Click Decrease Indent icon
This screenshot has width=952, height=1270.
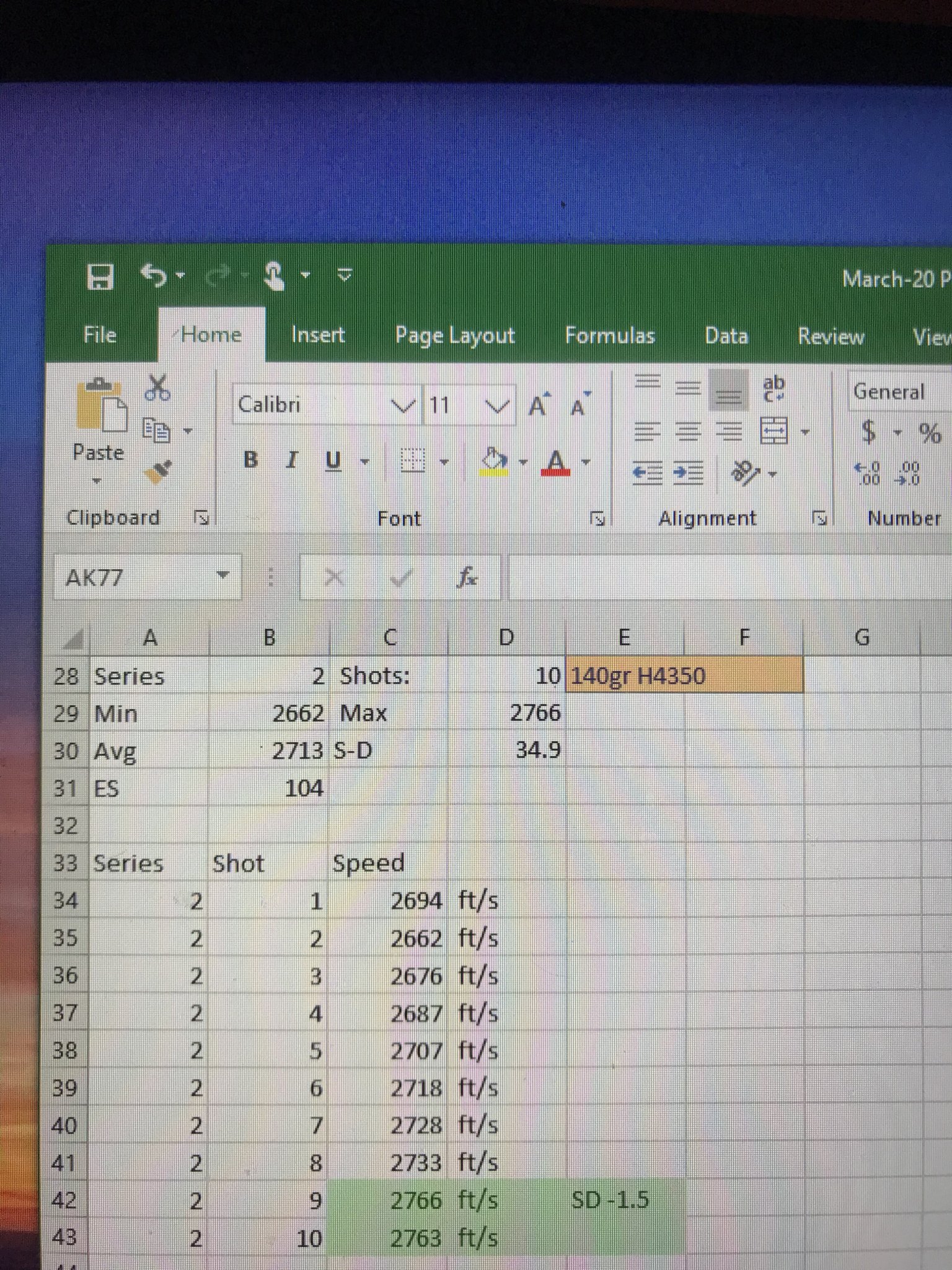[x=648, y=474]
